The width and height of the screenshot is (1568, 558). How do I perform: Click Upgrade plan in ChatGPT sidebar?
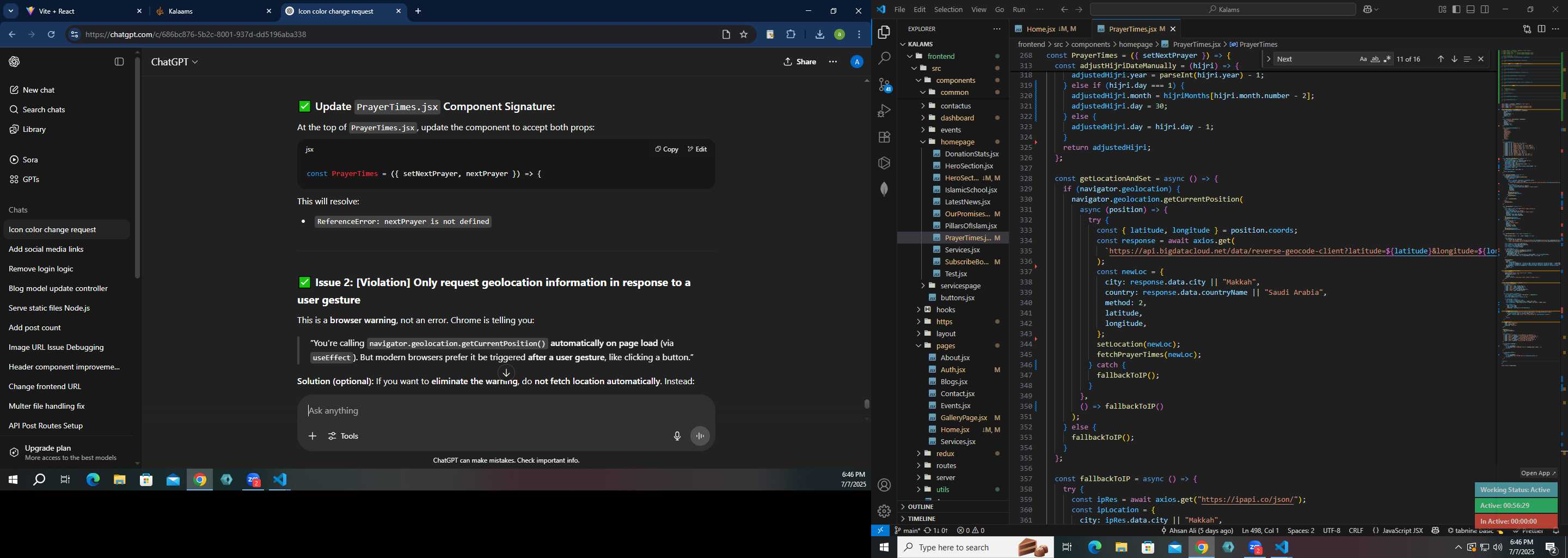pyautogui.click(x=66, y=453)
